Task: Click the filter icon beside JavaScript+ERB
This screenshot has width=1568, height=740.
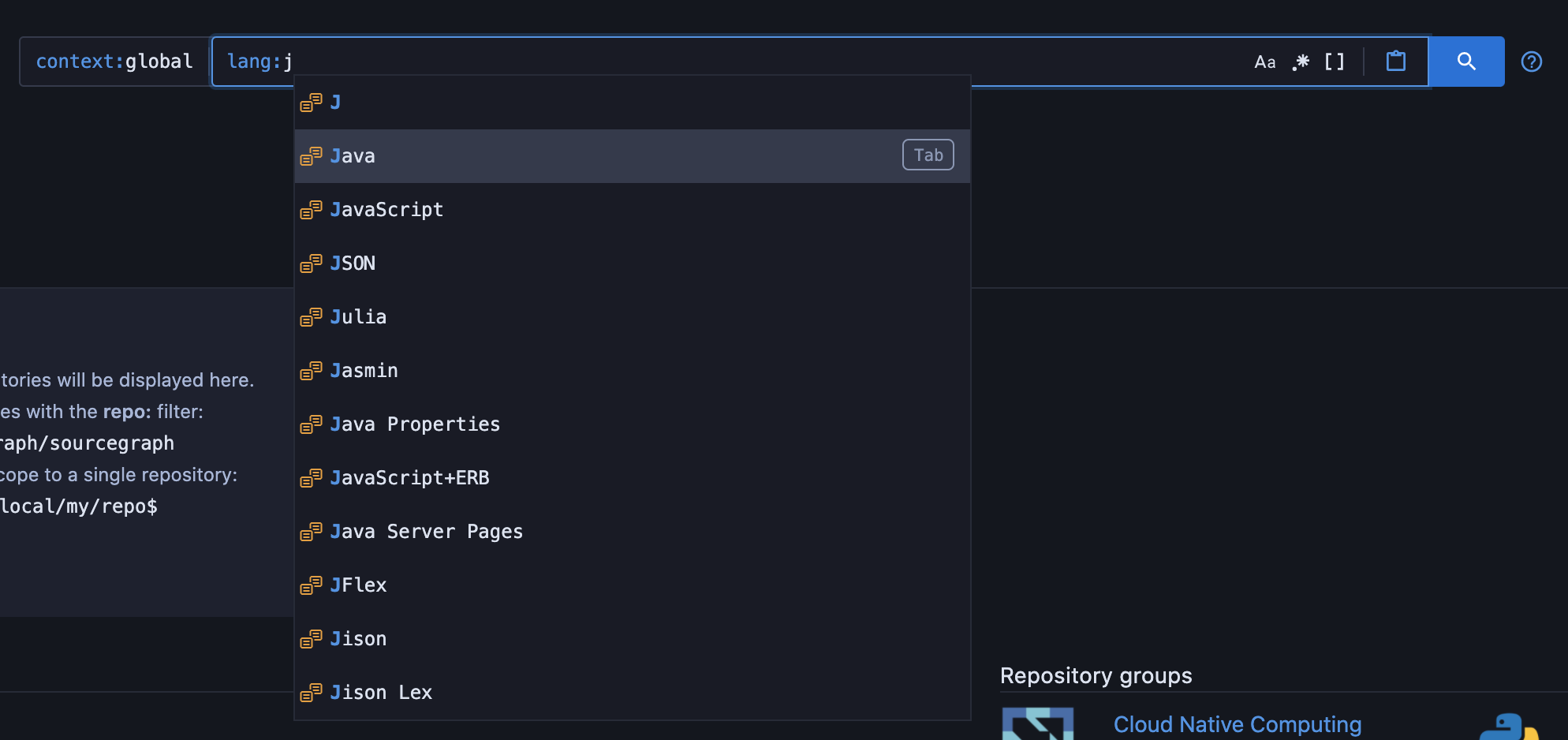Action: (x=311, y=478)
